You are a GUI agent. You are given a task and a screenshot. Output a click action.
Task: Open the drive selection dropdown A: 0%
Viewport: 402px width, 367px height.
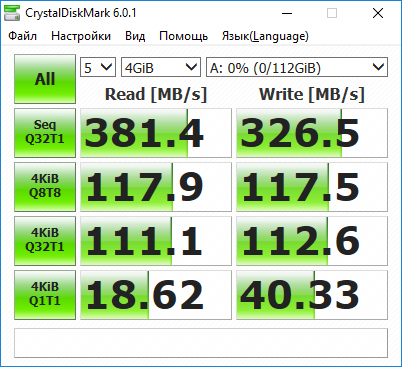pos(297,67)
